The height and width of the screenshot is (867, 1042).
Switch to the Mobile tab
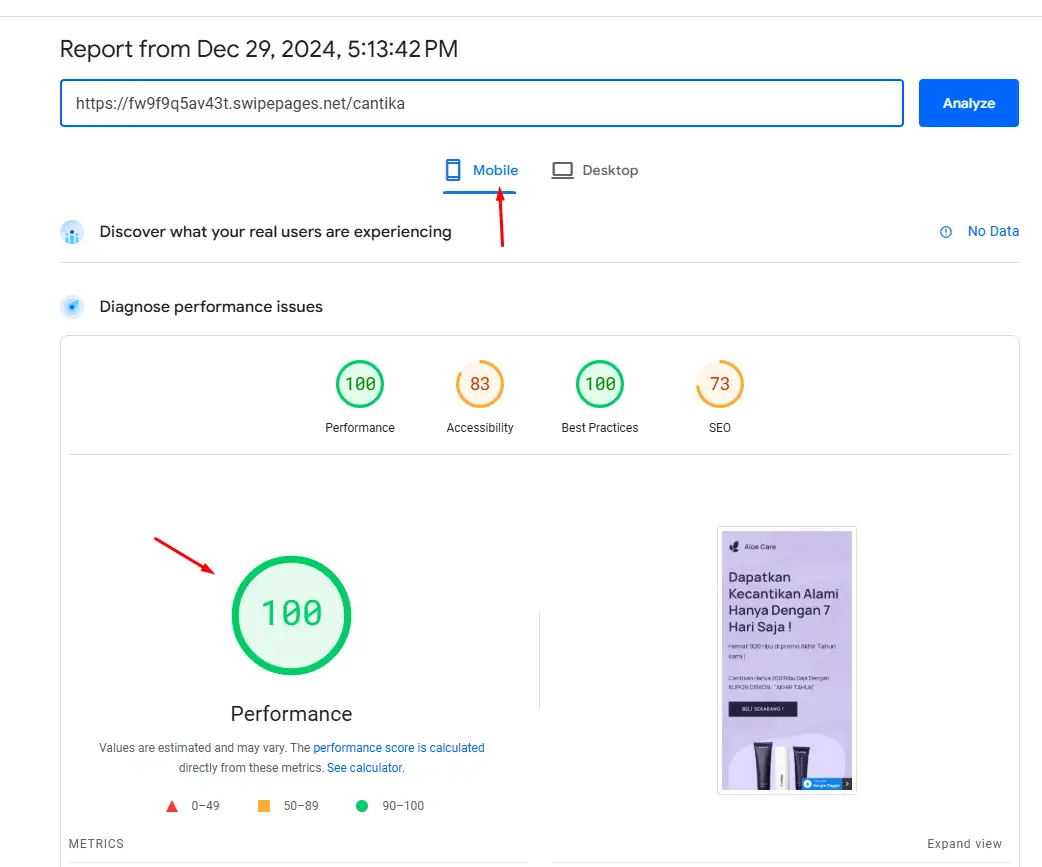481,171
